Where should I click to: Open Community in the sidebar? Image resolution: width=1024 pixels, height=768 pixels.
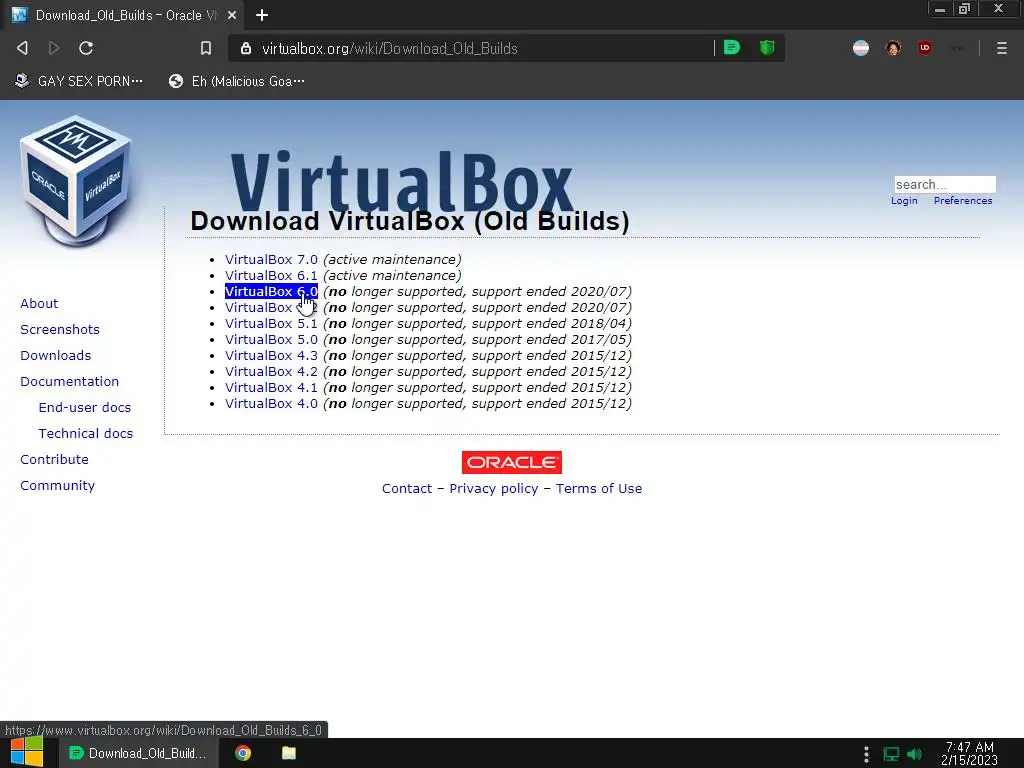pos(57,486)
